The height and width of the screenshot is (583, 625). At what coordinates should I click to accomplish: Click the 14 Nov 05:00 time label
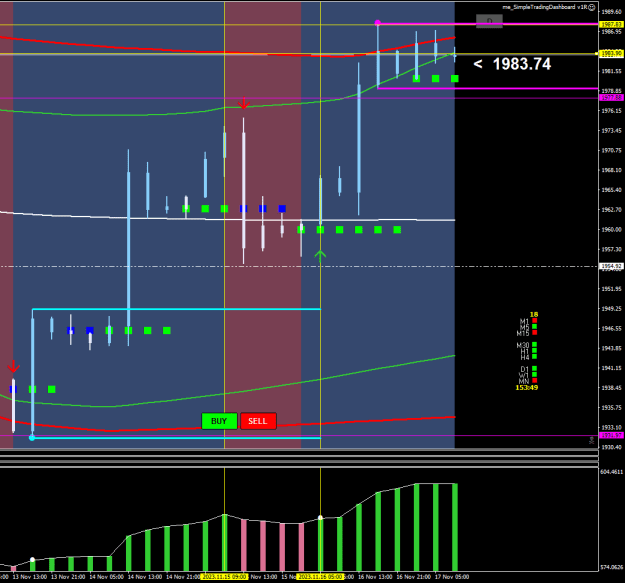click(106, 577)
